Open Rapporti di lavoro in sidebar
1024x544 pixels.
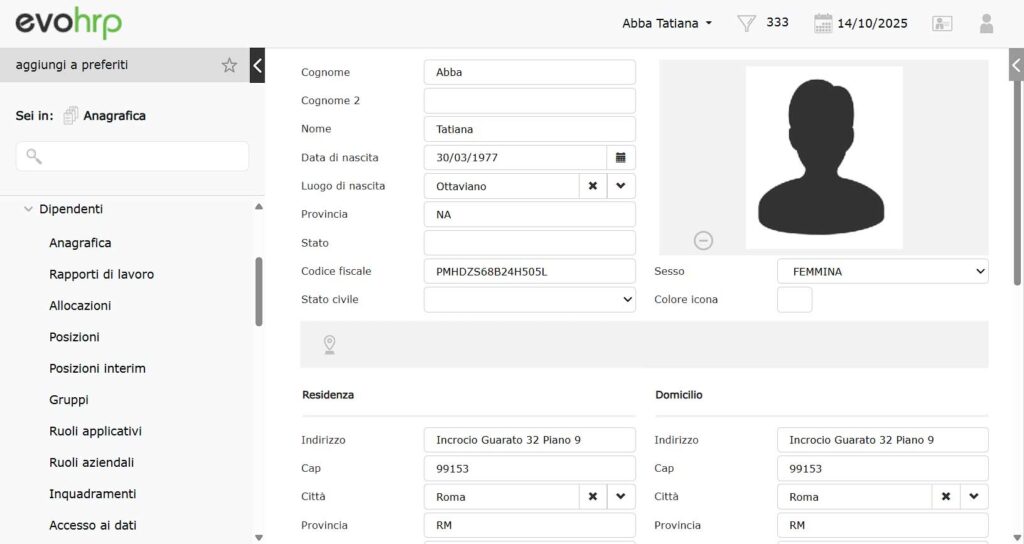101,274
